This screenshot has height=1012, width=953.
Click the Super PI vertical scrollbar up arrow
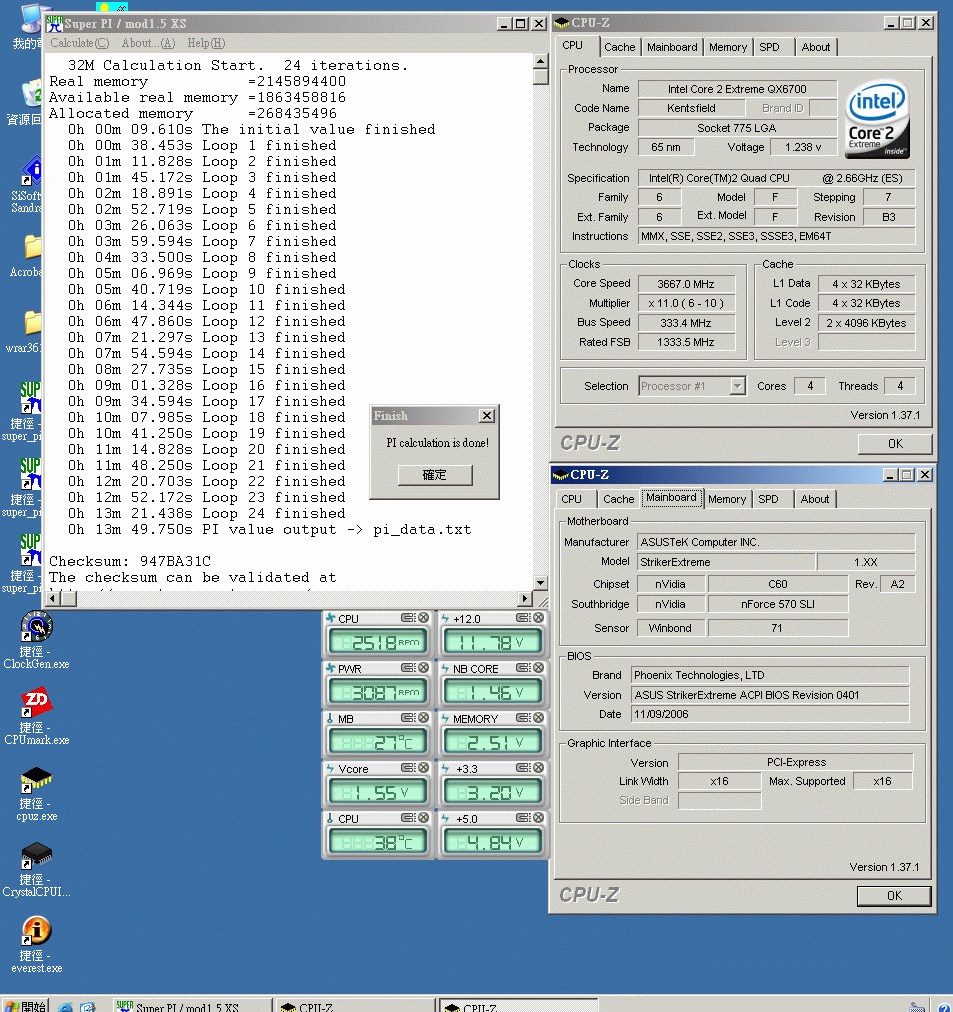point(541,62)
